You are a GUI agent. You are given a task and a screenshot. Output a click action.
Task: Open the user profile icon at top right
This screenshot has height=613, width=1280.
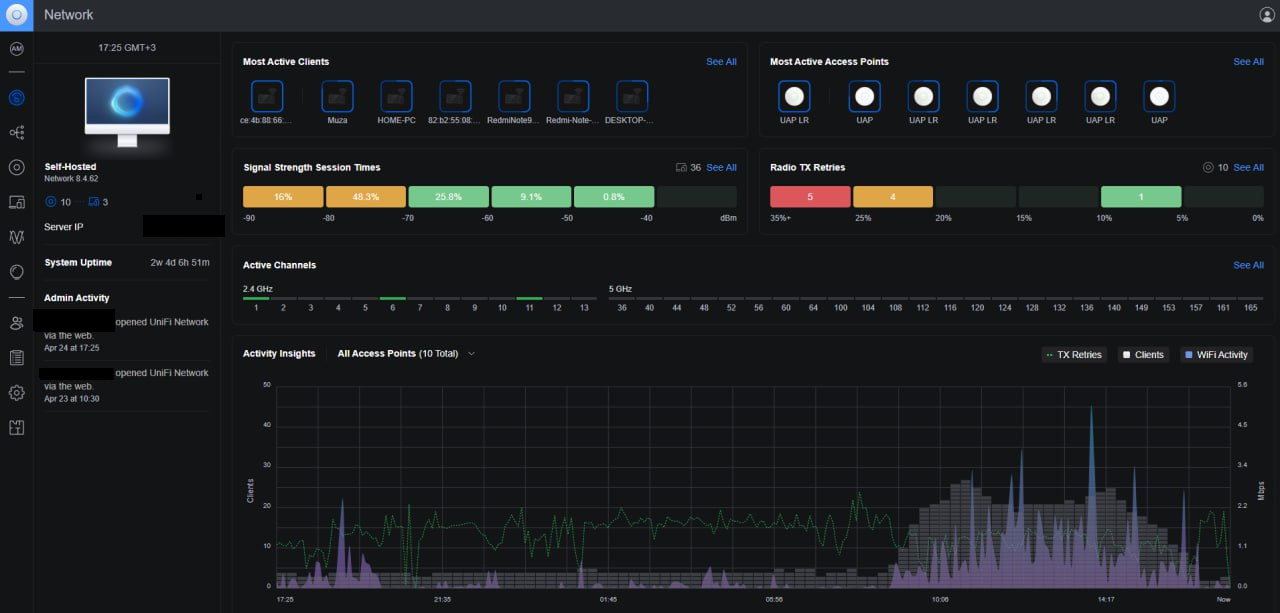1267,15
